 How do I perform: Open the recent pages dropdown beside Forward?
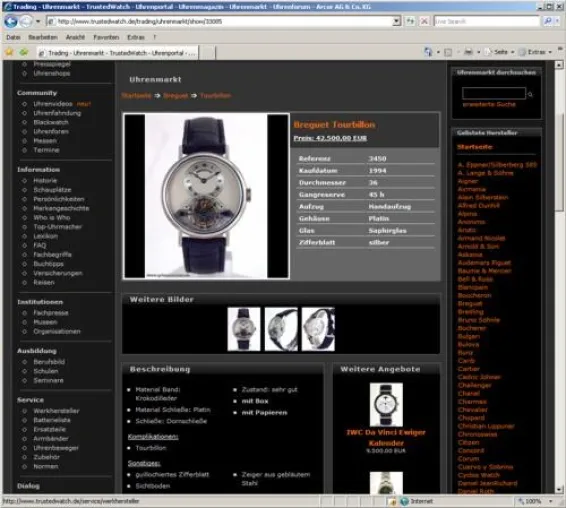tap(38, 22)
